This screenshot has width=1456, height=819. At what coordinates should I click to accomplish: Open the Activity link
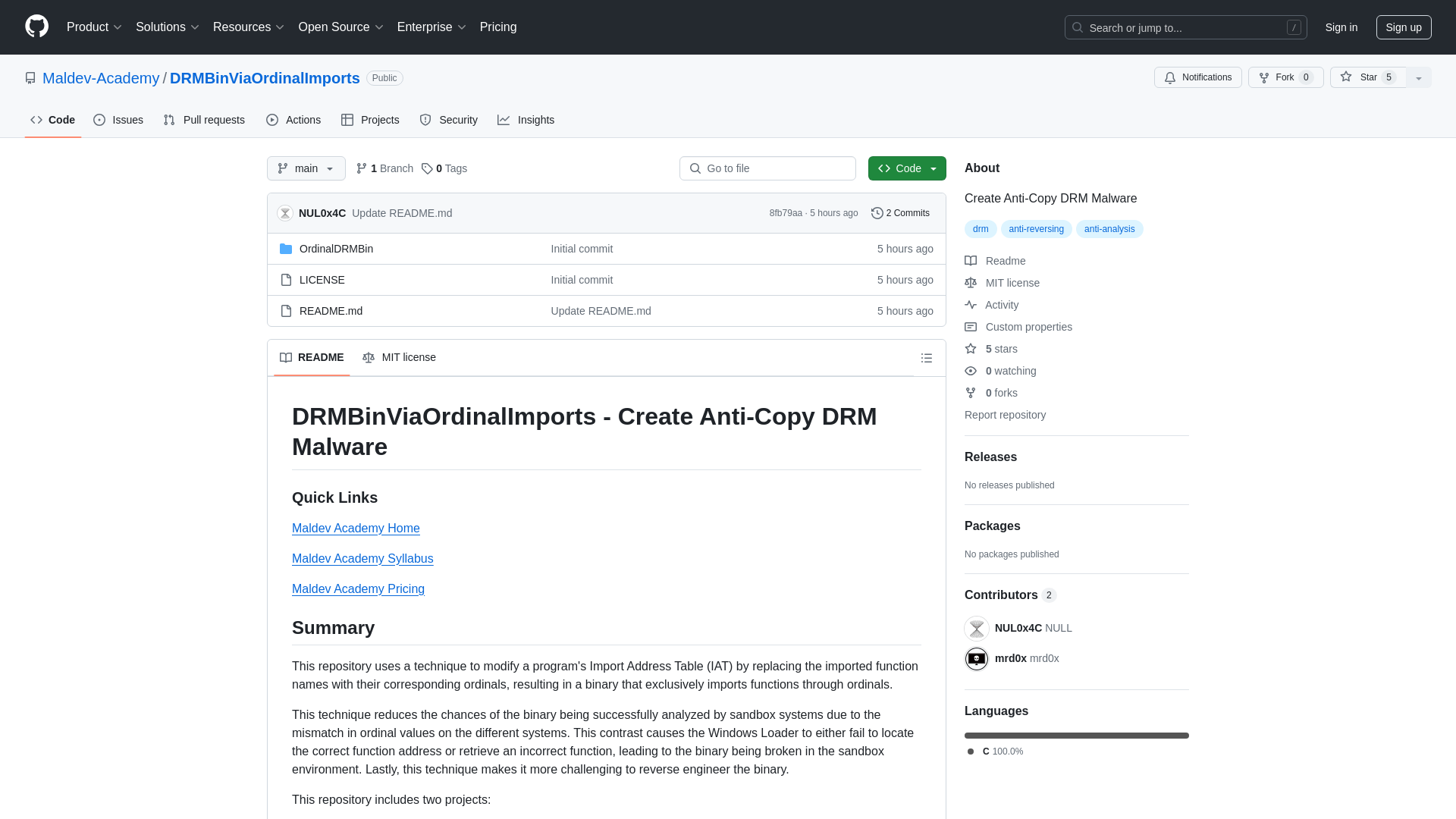point(992,305)
